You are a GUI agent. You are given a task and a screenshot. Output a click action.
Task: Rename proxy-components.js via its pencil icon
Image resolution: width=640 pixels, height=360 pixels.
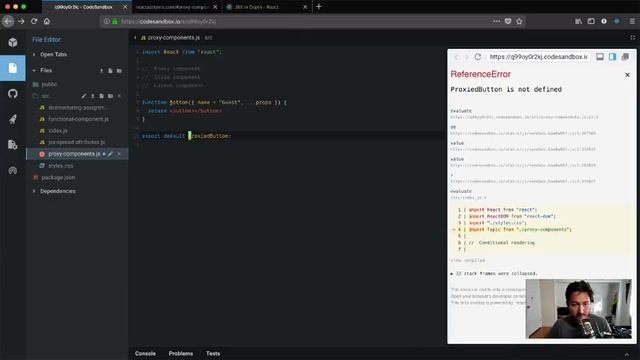tap(110, 154)
